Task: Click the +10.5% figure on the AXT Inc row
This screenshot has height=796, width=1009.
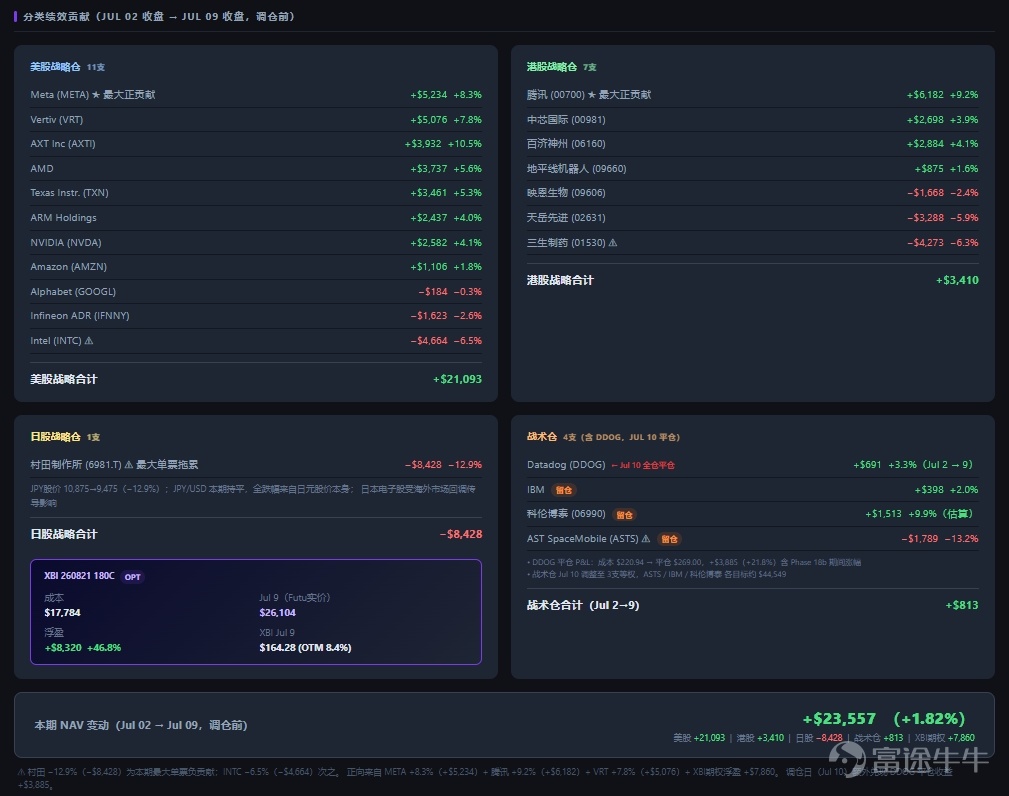Action: click(x=465, y=143)
